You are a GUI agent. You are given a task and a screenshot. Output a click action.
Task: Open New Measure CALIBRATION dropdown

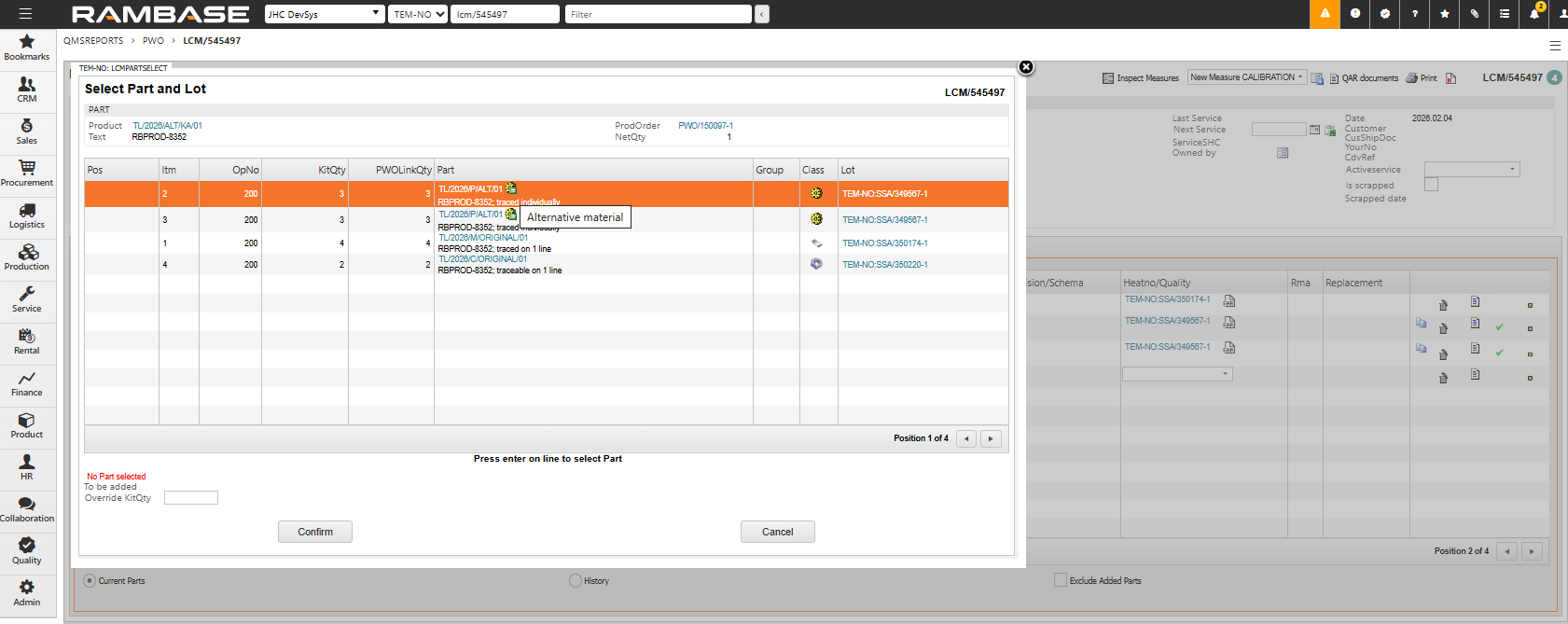[1246, 77]
